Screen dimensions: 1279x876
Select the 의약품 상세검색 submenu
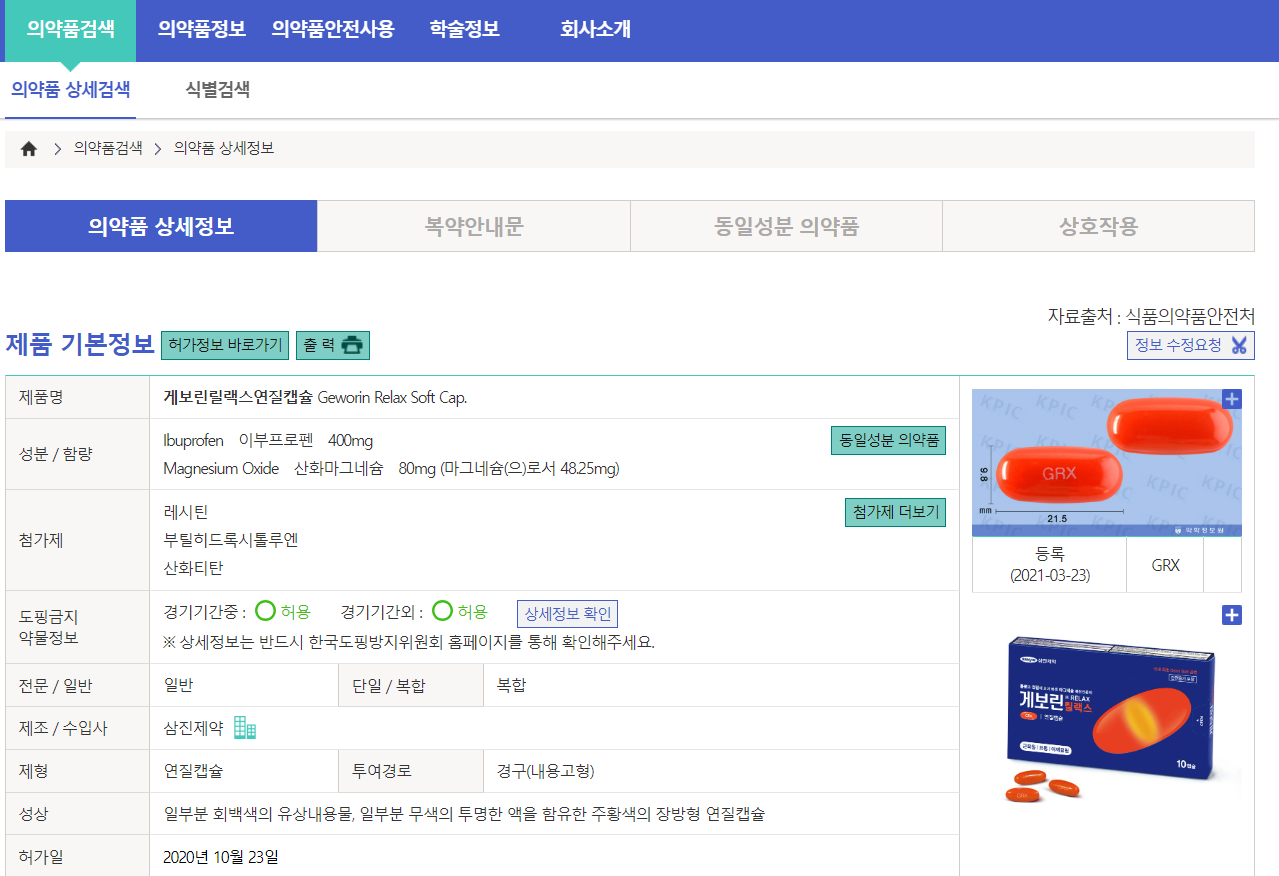point(71,90)
